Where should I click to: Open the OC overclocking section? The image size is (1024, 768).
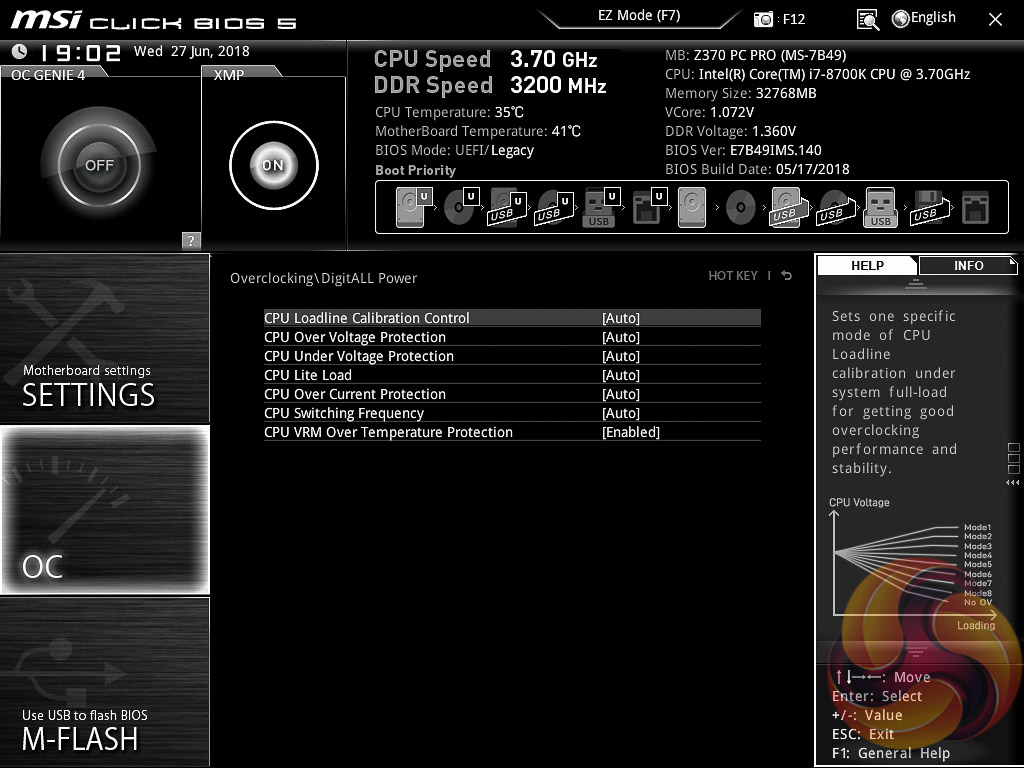104,510
